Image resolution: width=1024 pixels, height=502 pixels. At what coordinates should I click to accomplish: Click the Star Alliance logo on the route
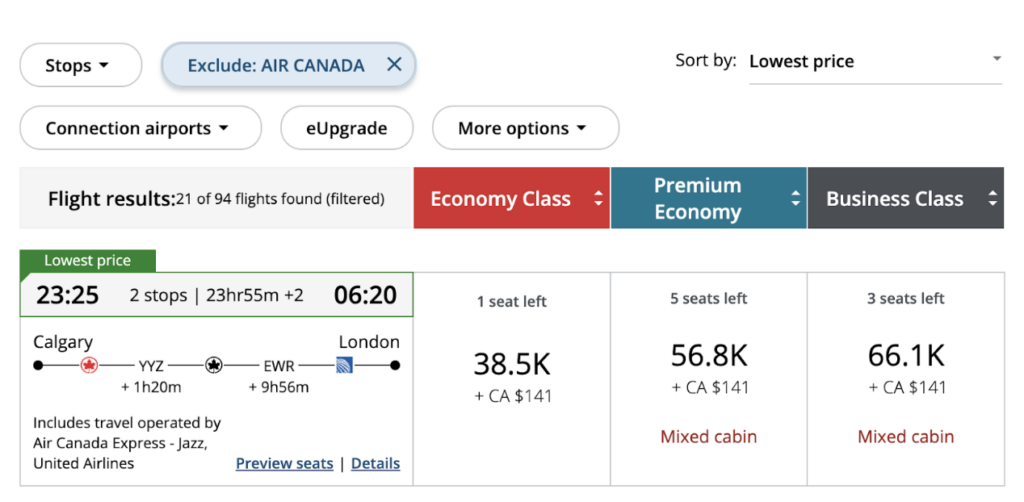[x=213, y=365]
